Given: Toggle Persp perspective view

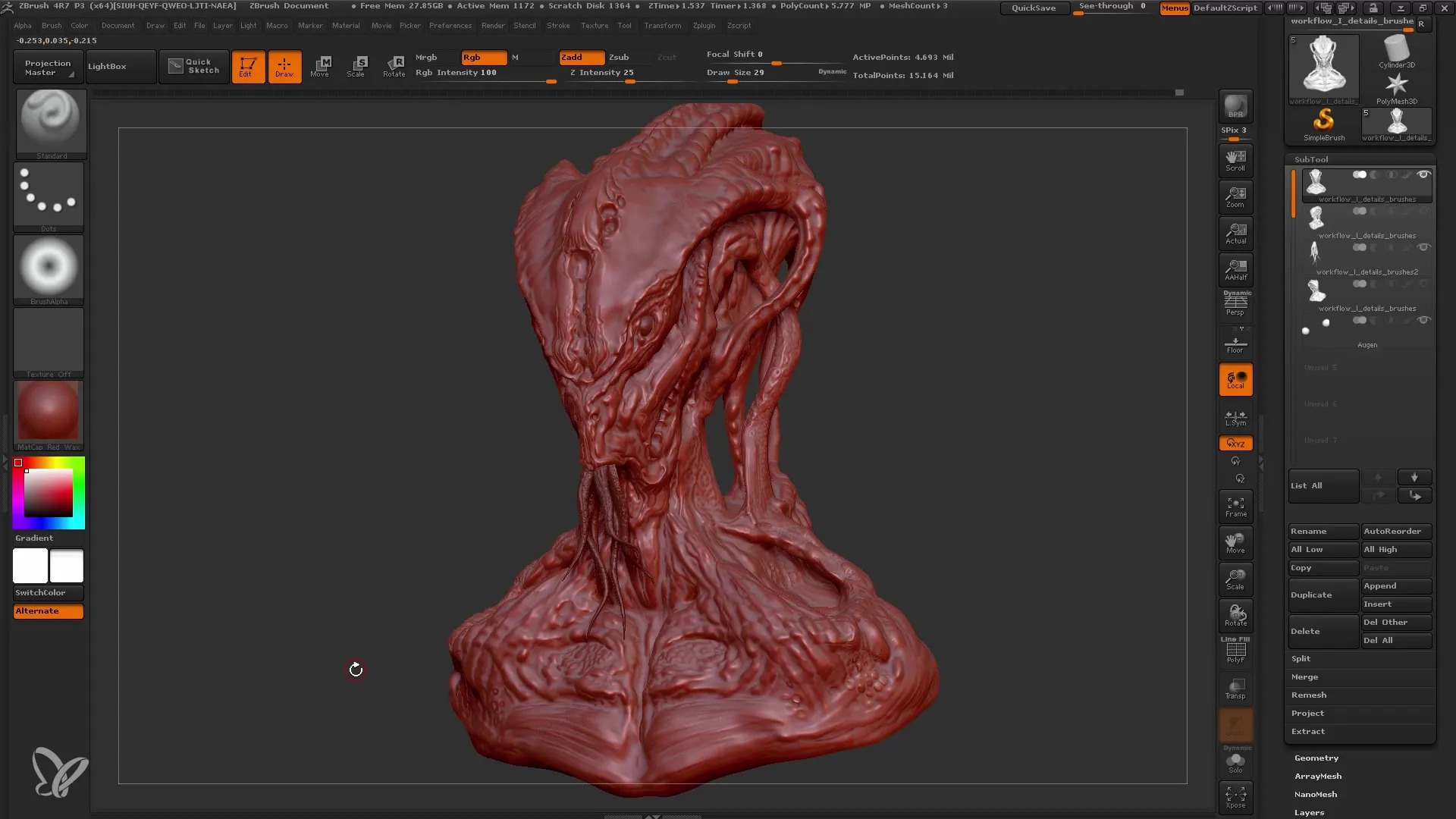Looking at the screenshot, I should [1235, 304].
